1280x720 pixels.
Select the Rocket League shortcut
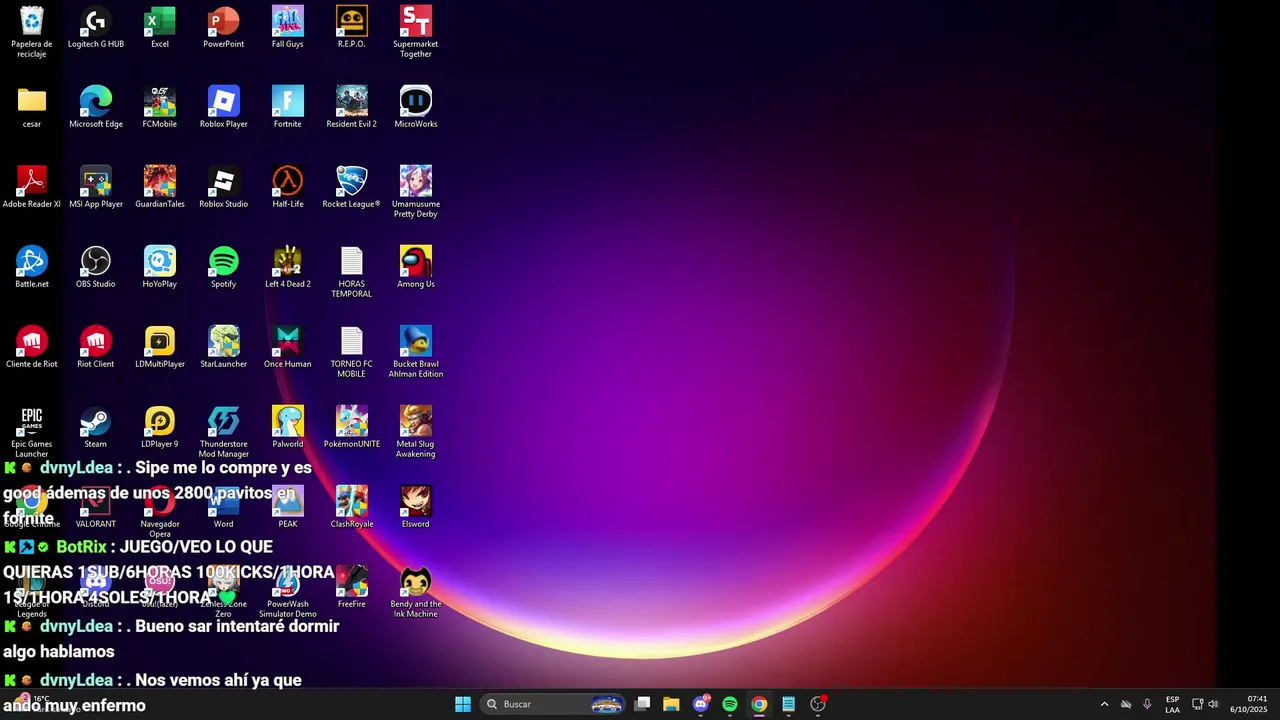coord(352,187)
